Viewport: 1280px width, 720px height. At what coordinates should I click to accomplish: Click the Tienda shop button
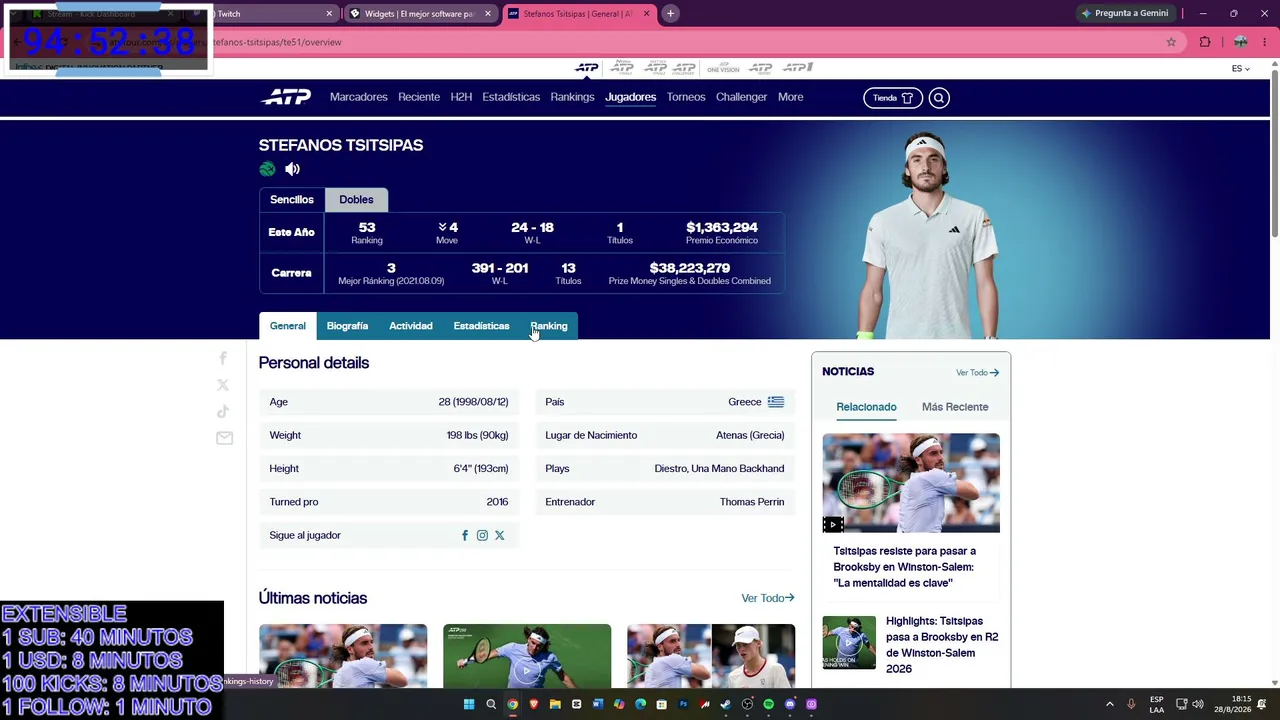tap(892, 98)
